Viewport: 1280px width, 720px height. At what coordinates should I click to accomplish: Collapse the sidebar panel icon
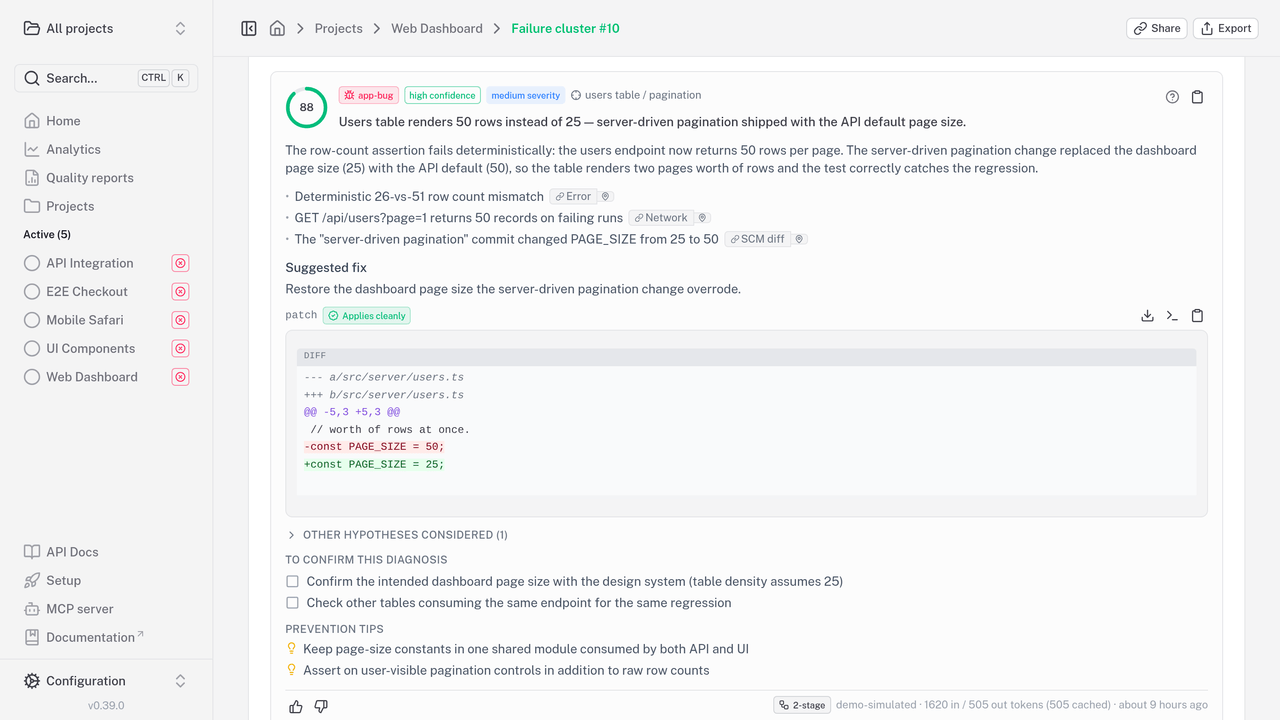[x=249, y=28]
